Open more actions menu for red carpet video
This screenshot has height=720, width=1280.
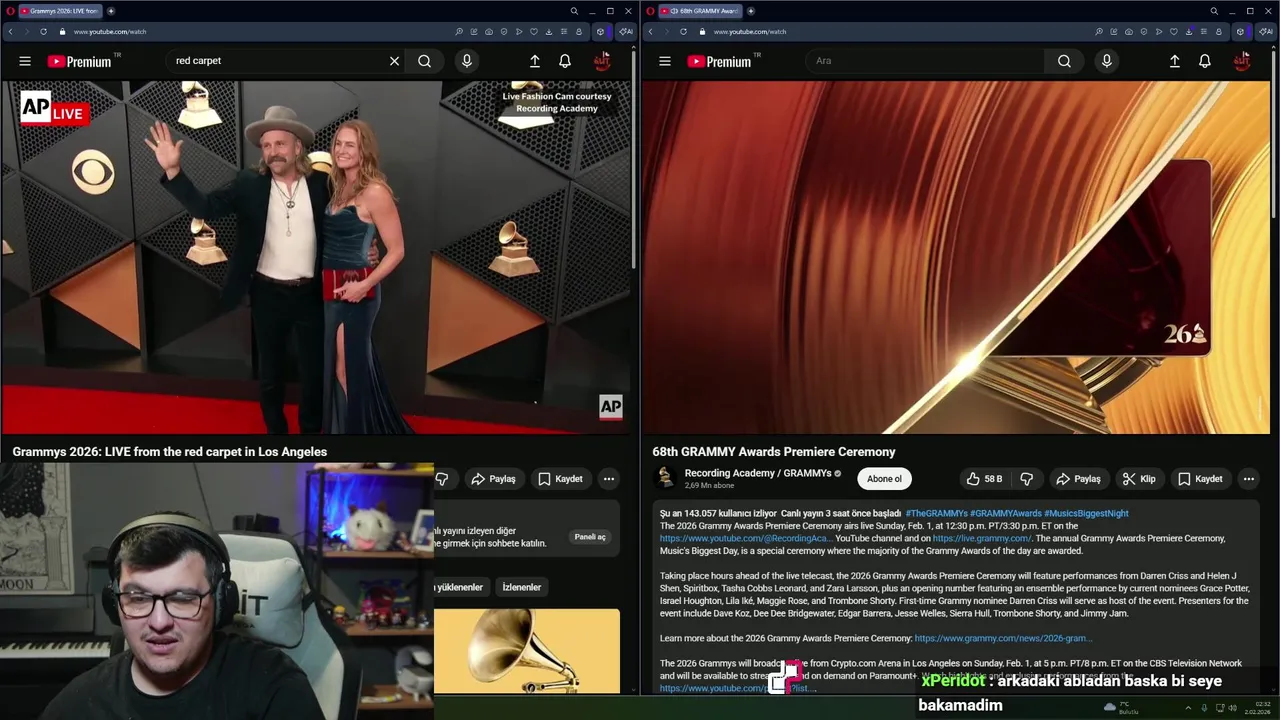click(x=608, y=479)
